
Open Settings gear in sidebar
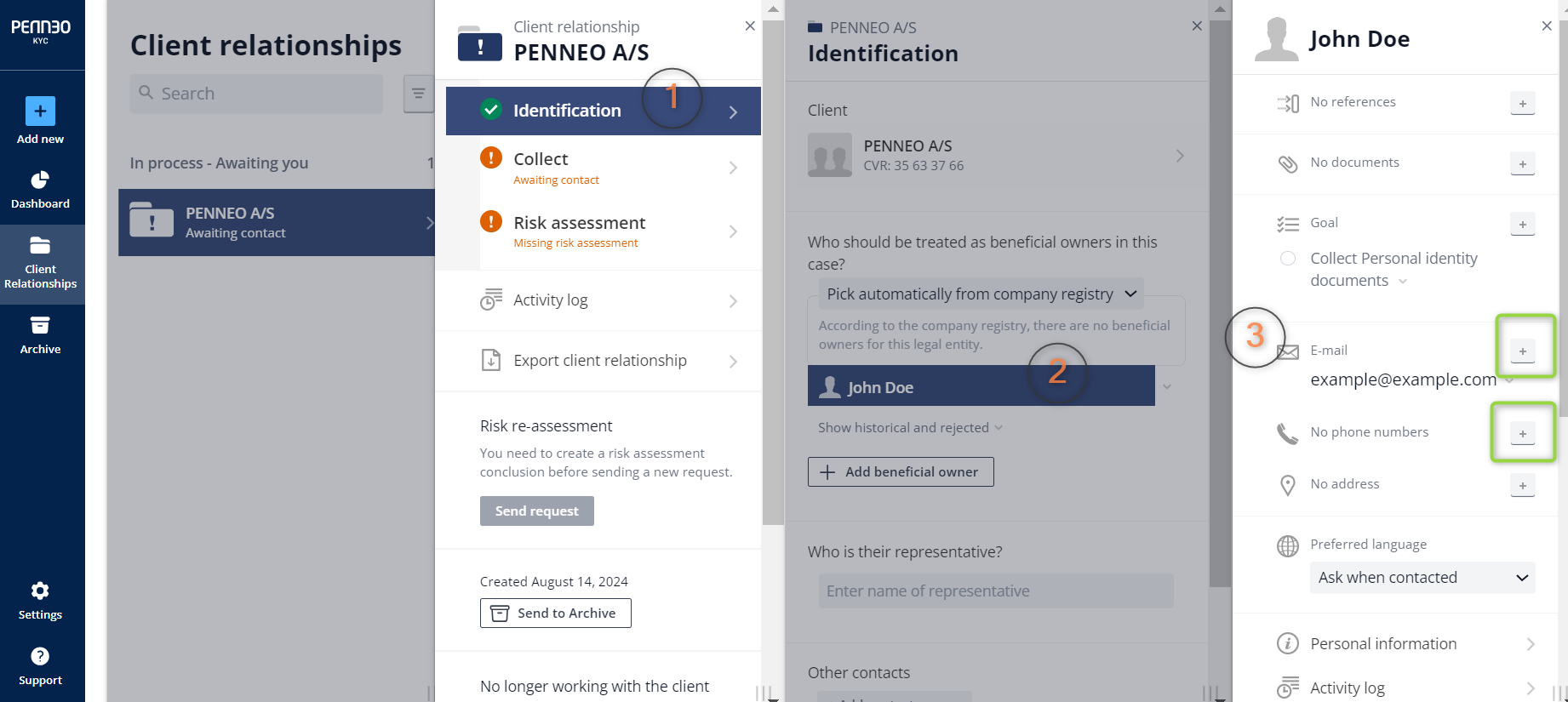[40, 591]
